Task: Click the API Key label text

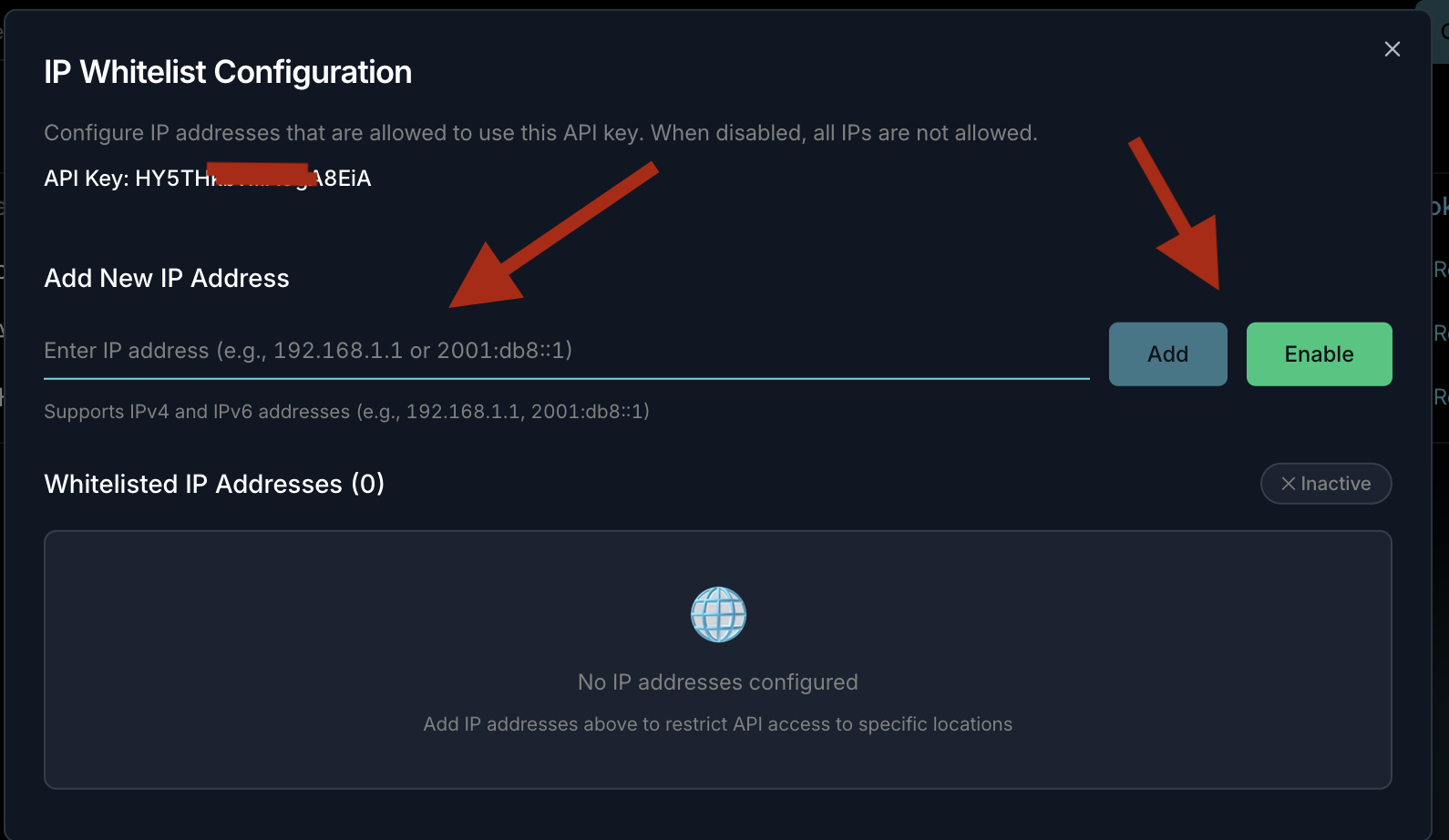Action: click(86, 179)
